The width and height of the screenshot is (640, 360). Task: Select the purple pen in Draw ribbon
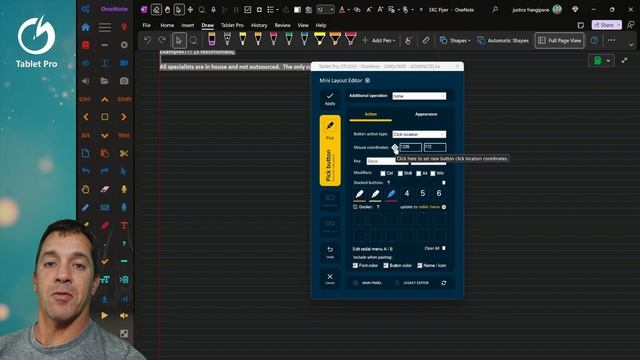tap(212, 39)
